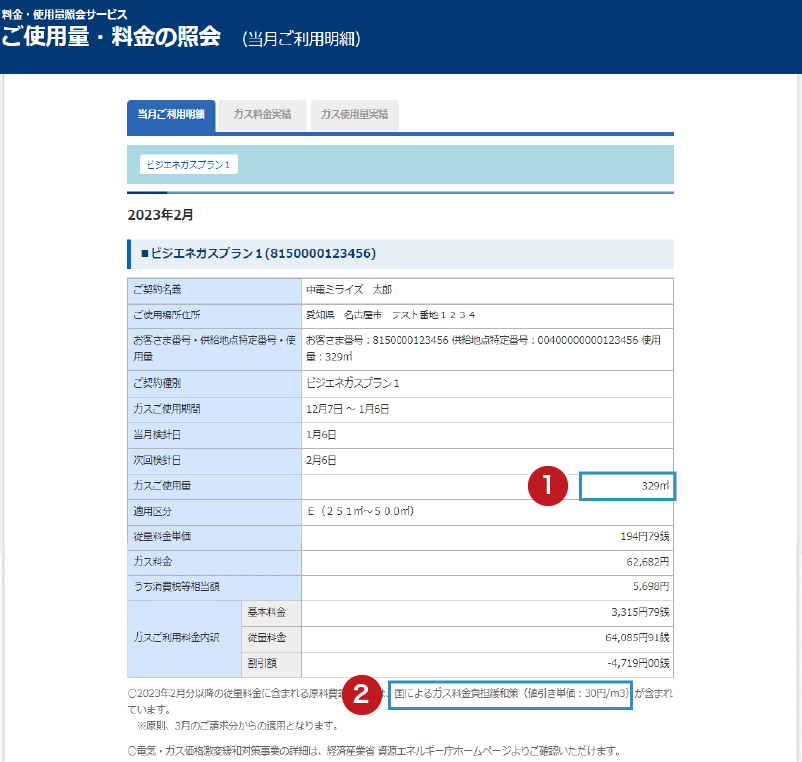This screenshot has width=802, height=762.
Task: Select the 次回検針日 date 2月6日
Action: 321,460
